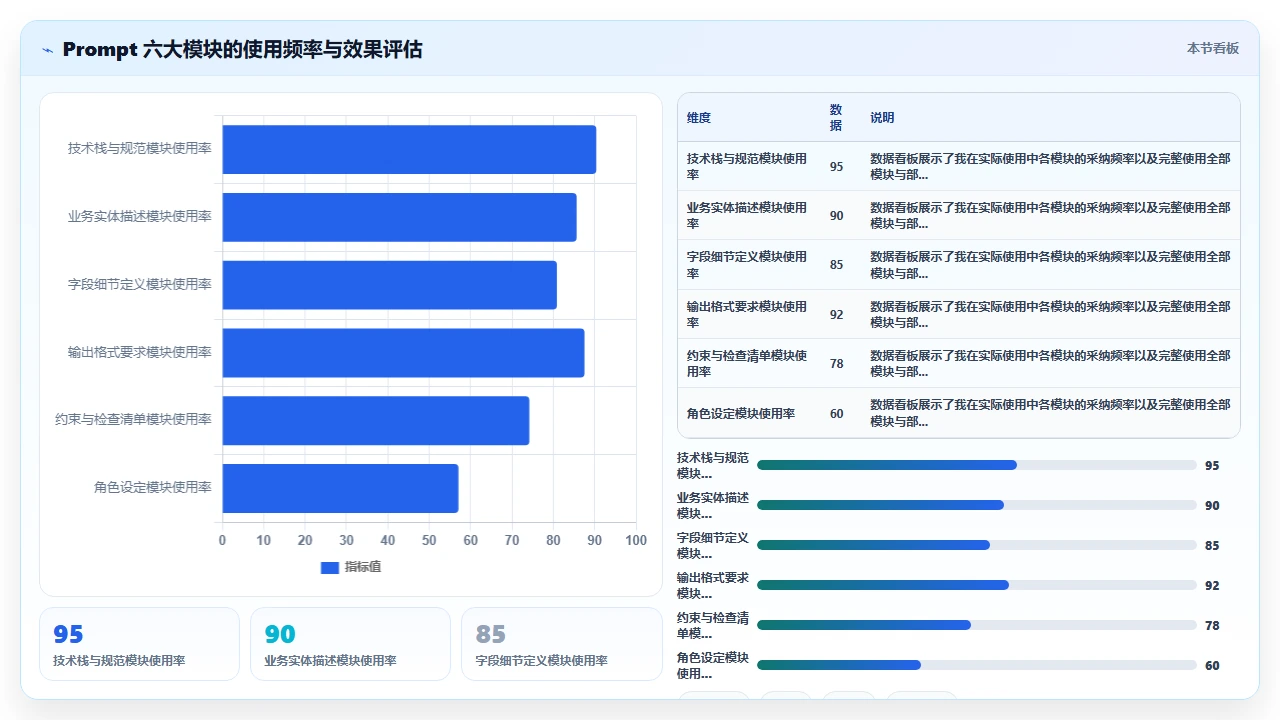Click the 技术栈与规范 progress bar showing 95
The height and width of the screenshot is (720, 1280).
pyautogui.click(x=977, y=465)
